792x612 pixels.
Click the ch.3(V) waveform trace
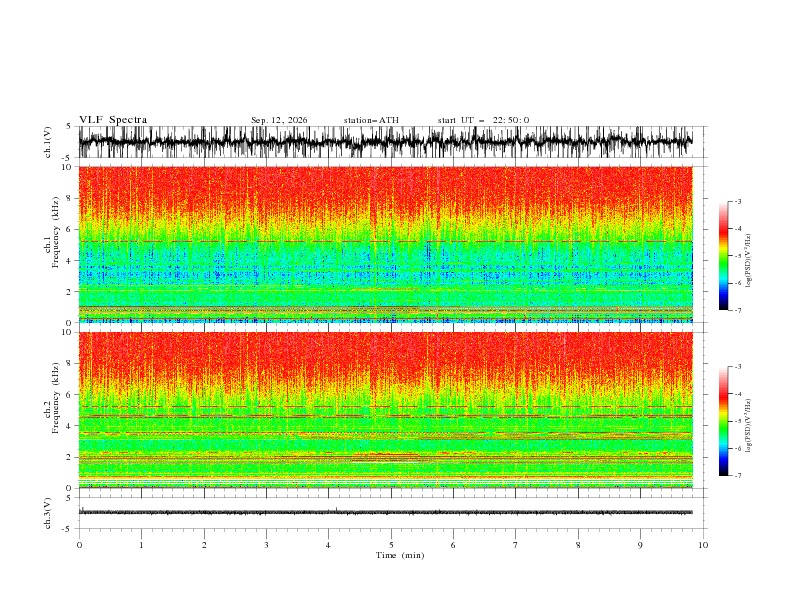tap(385, 513)
